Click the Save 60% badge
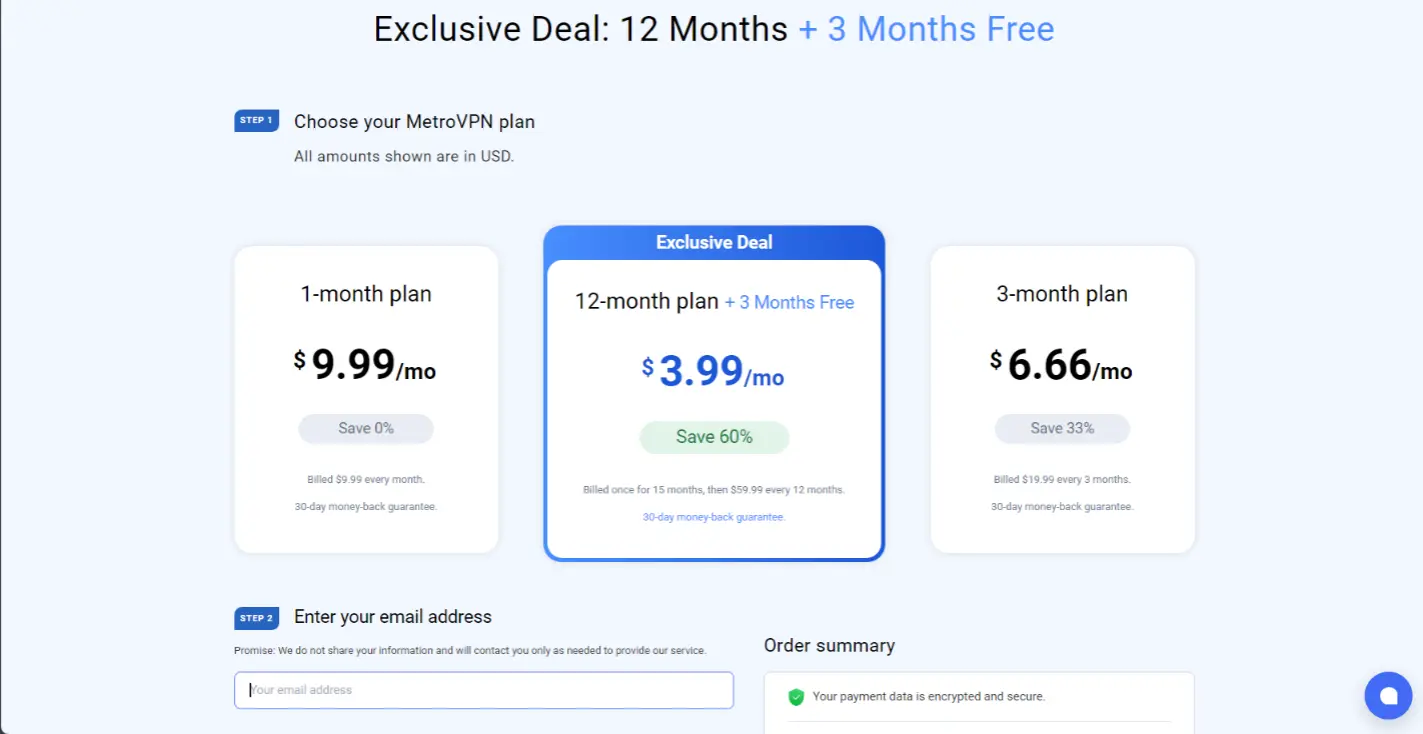 714,437
